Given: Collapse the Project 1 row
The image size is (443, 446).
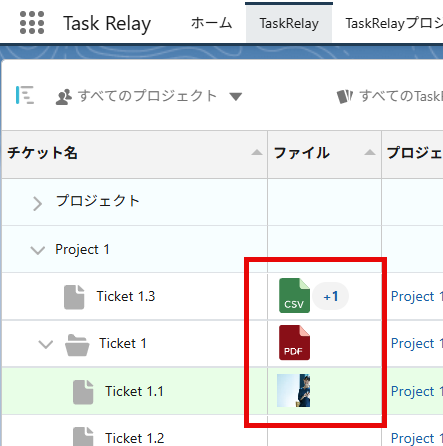Looking at the screenshot, I should pos(38,250).
